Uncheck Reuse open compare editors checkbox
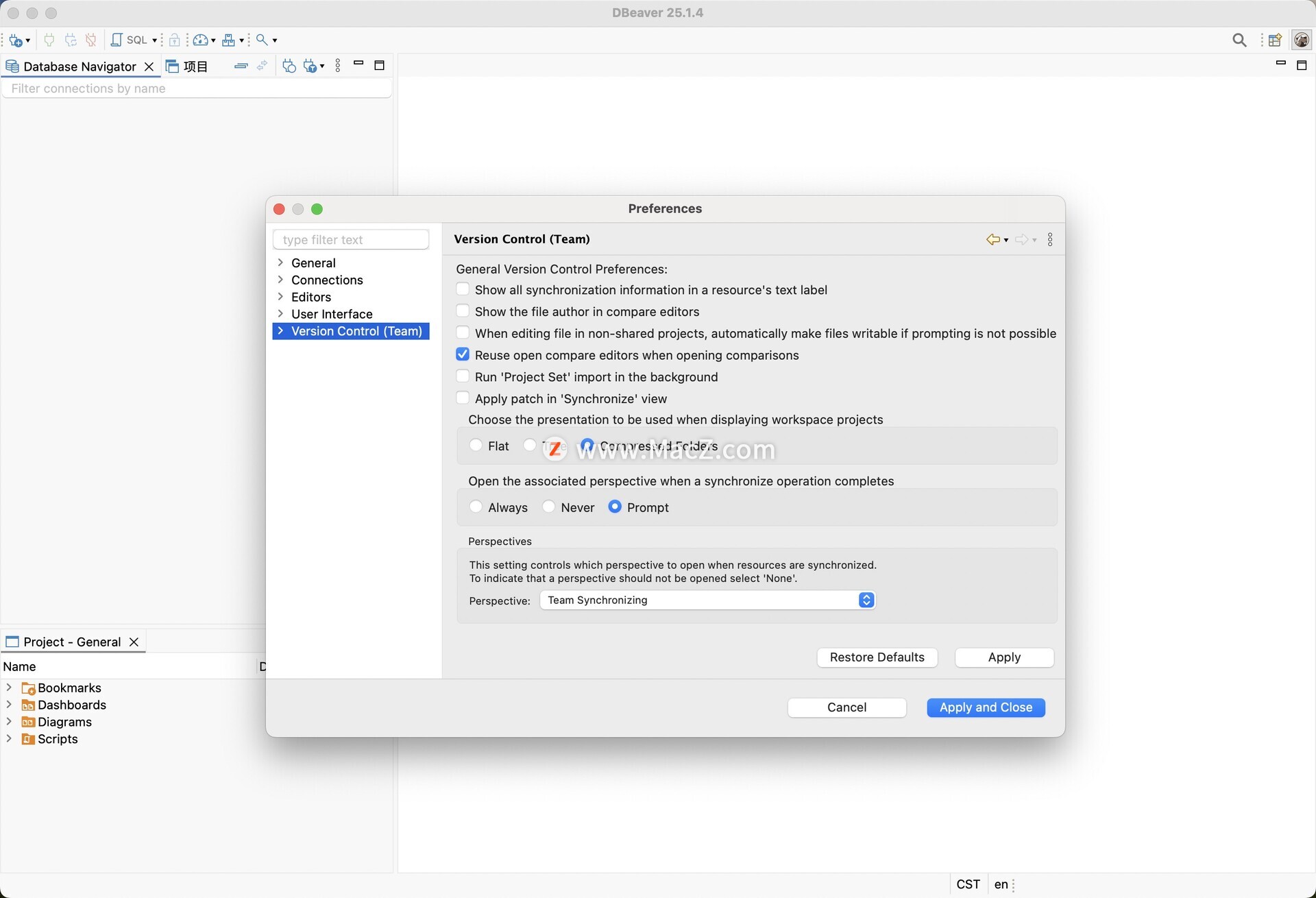This screenshot has width=1316, height=898. pyautogui.click(x=463, y=354)
